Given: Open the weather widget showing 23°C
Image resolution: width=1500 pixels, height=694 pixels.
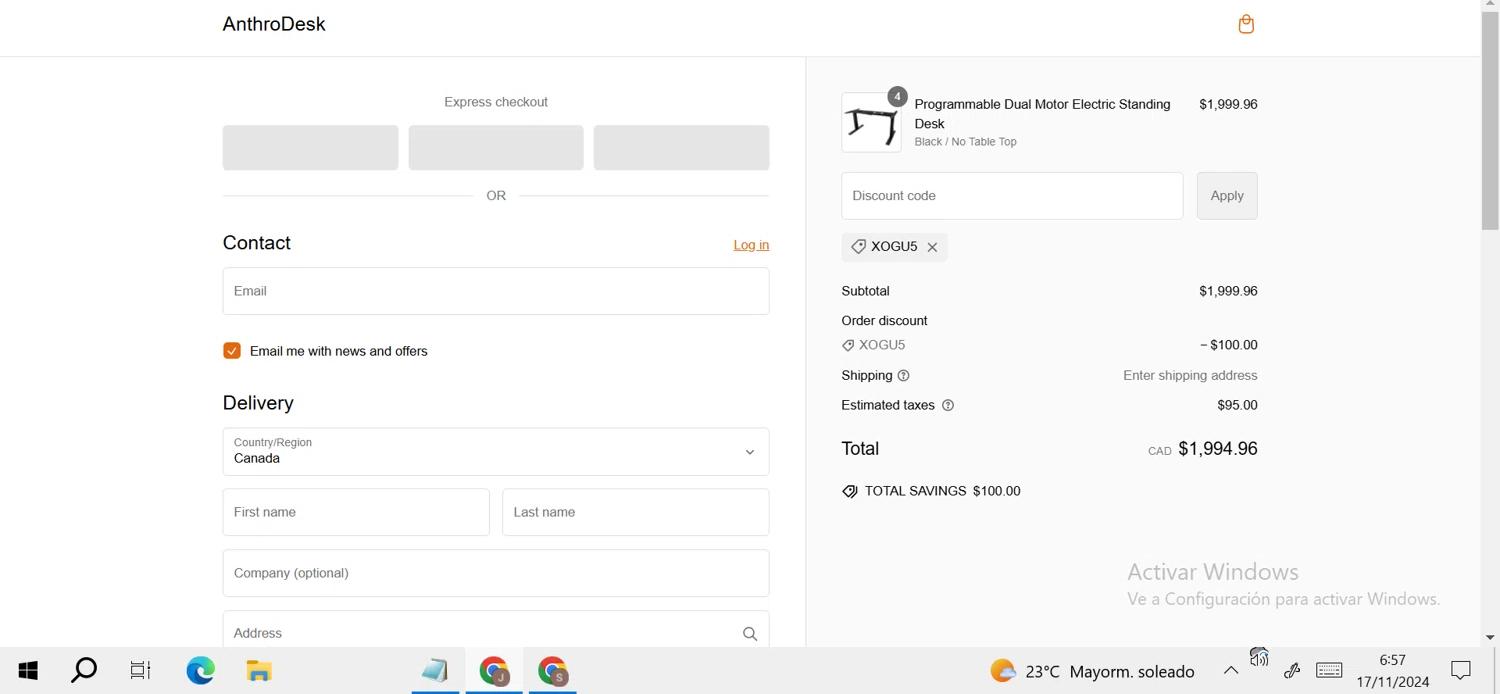Looking at the screenshot, I should [1092, 671].
